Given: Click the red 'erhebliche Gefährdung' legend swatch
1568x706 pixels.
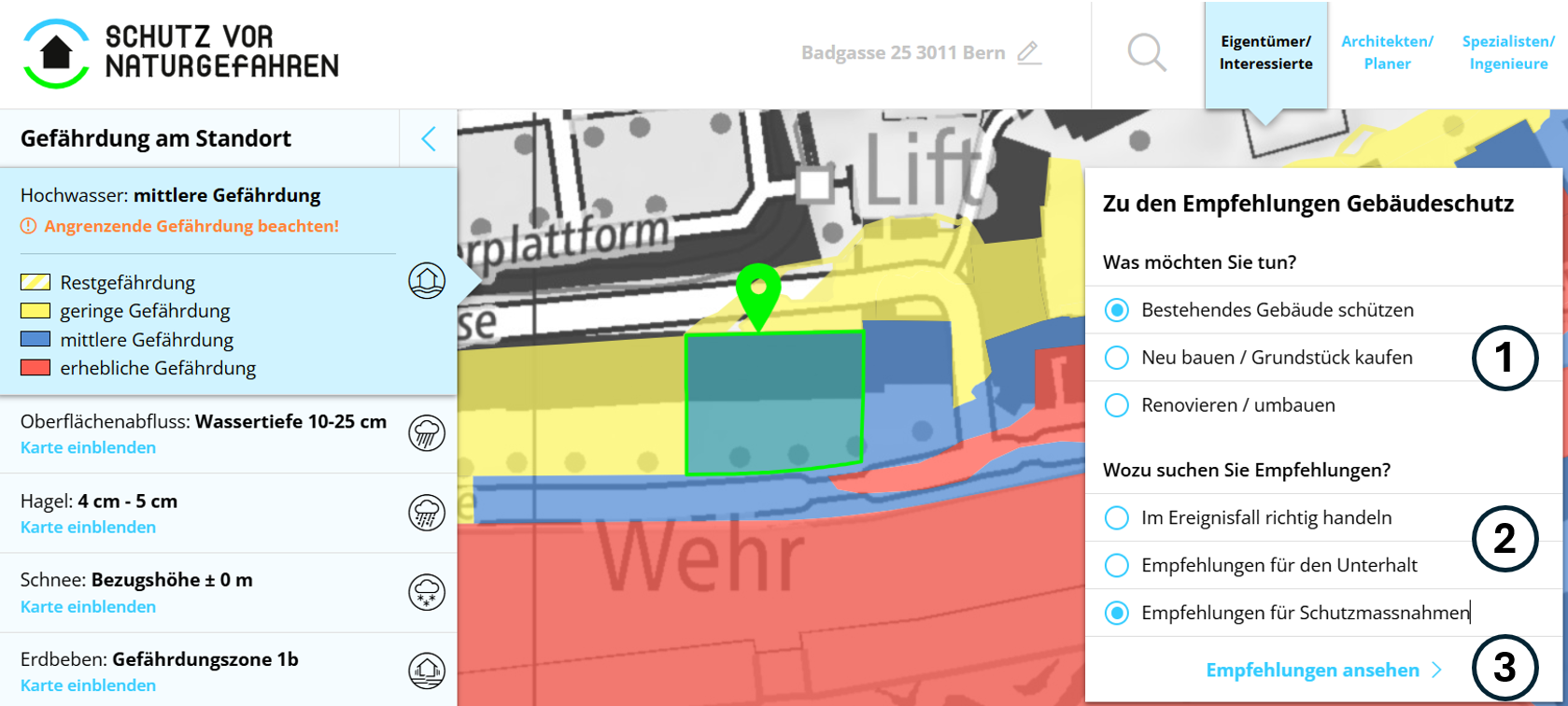Looking at the screenshot, I should tap(35, 368).
